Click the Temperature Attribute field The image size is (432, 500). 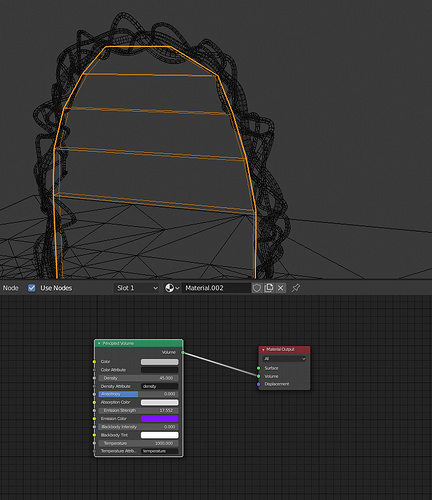point(159,451)
